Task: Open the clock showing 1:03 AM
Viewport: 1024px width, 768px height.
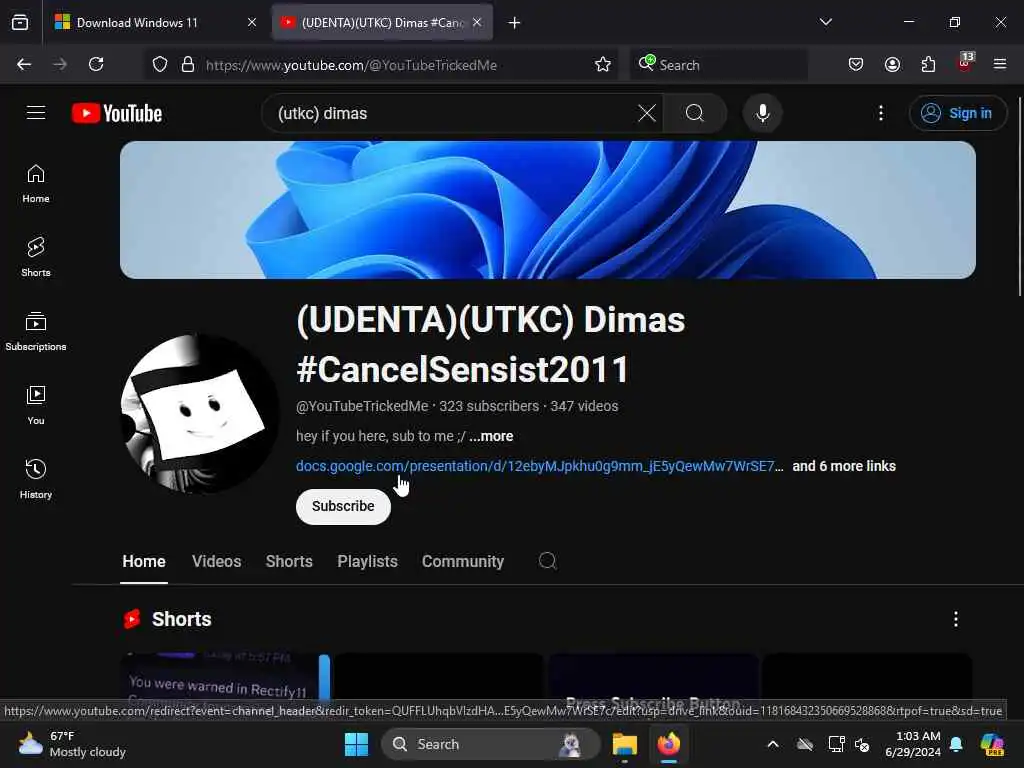Action: 912,744
